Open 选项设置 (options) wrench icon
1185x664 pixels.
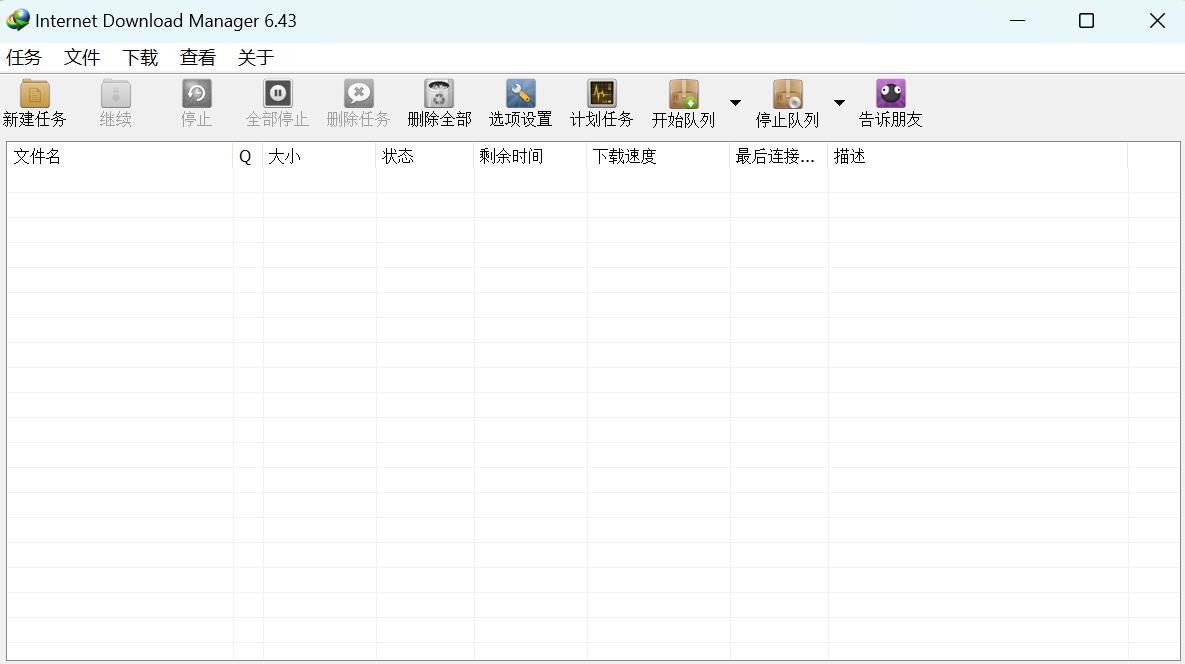521,94
